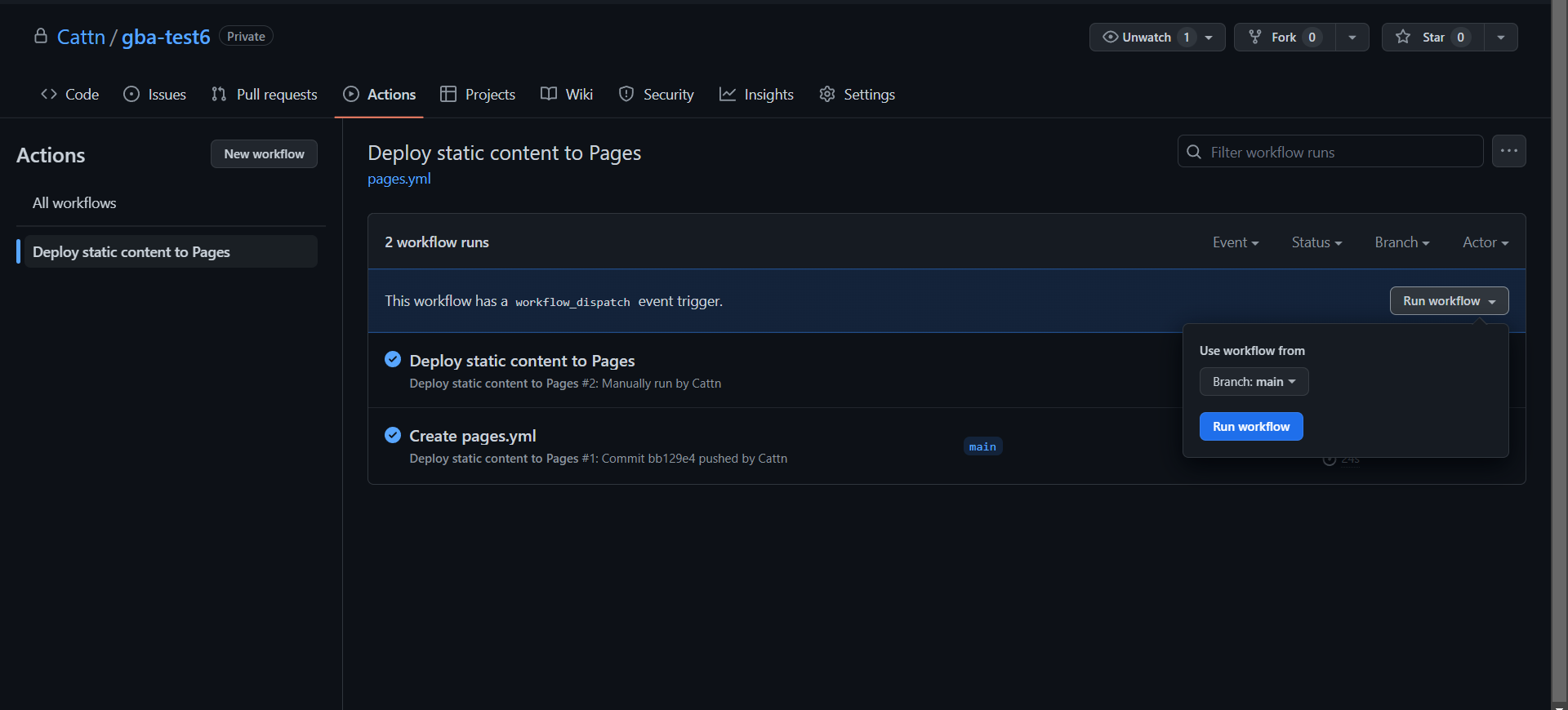This screenshot has height=710, width=1568.
Task: Click the success checkmark on run #2
Action: click(x=393, y=360)
